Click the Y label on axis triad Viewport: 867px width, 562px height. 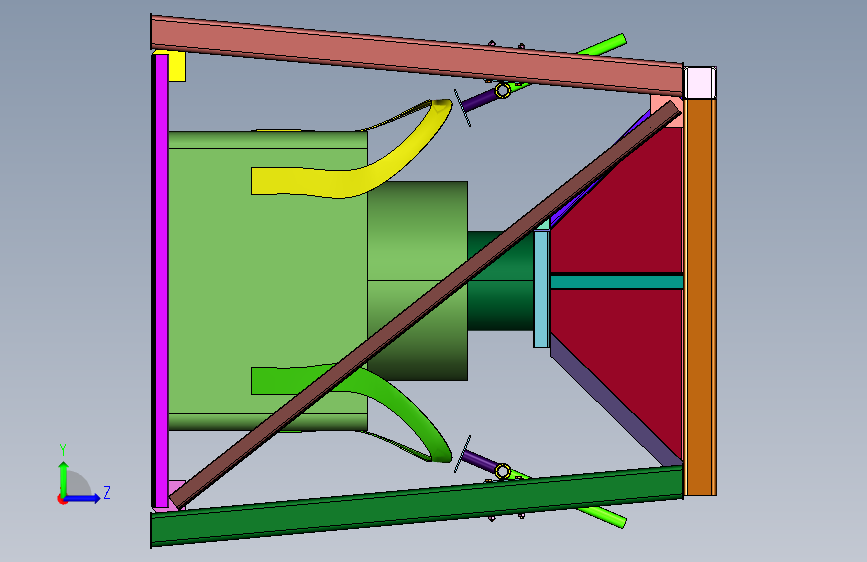click(x=63, y=449)
